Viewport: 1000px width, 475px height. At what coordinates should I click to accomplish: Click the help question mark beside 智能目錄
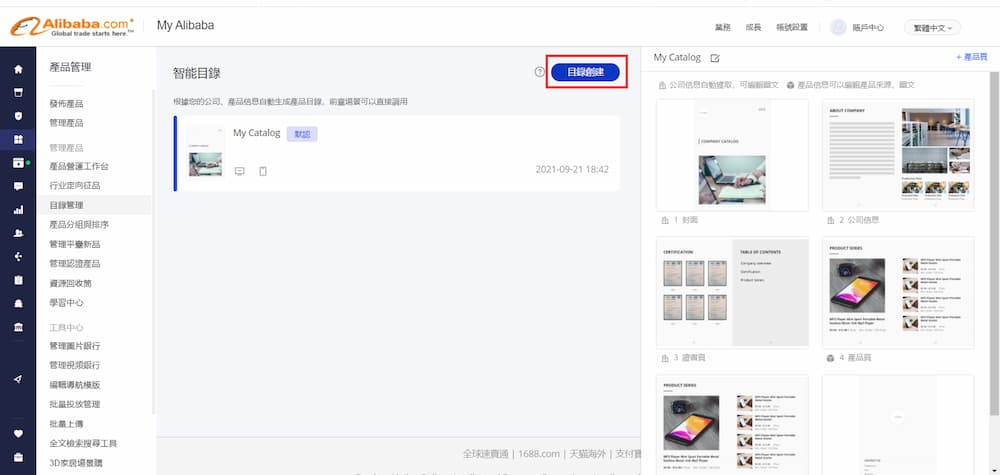pyautogui.click(x=540, y=72)
